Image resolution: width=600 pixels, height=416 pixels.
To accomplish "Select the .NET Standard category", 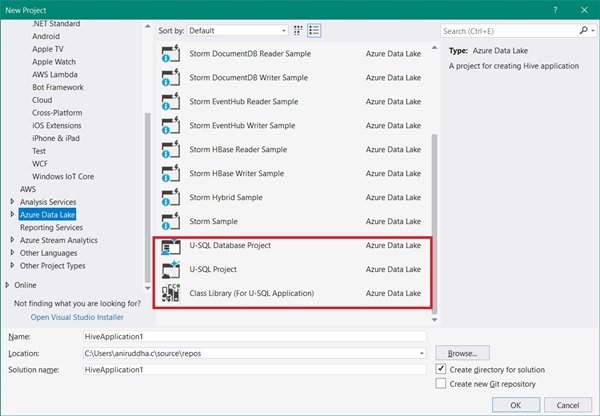I will pos(56,24).
